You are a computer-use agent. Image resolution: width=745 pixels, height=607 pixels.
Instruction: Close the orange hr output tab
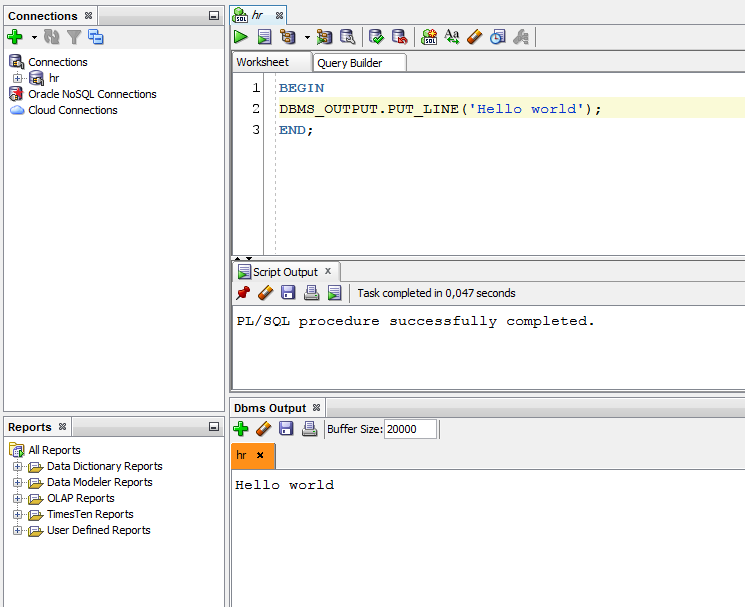point(260,455)
